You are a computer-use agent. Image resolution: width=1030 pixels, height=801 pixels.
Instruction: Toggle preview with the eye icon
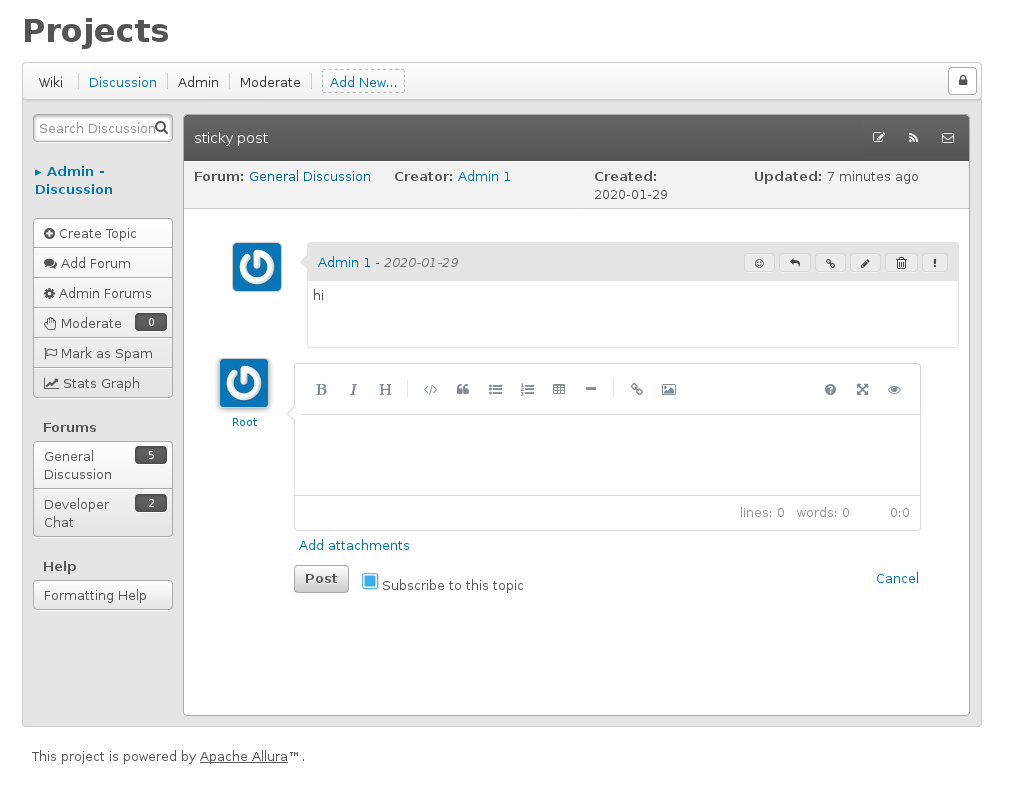tap(894, 390)
